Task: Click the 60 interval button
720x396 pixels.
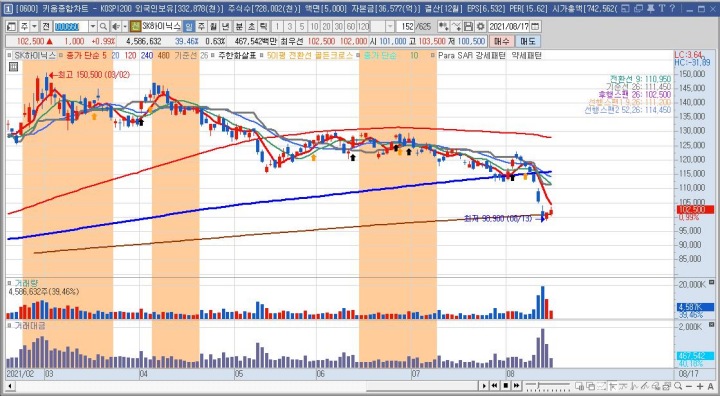Action: (351, 27)
